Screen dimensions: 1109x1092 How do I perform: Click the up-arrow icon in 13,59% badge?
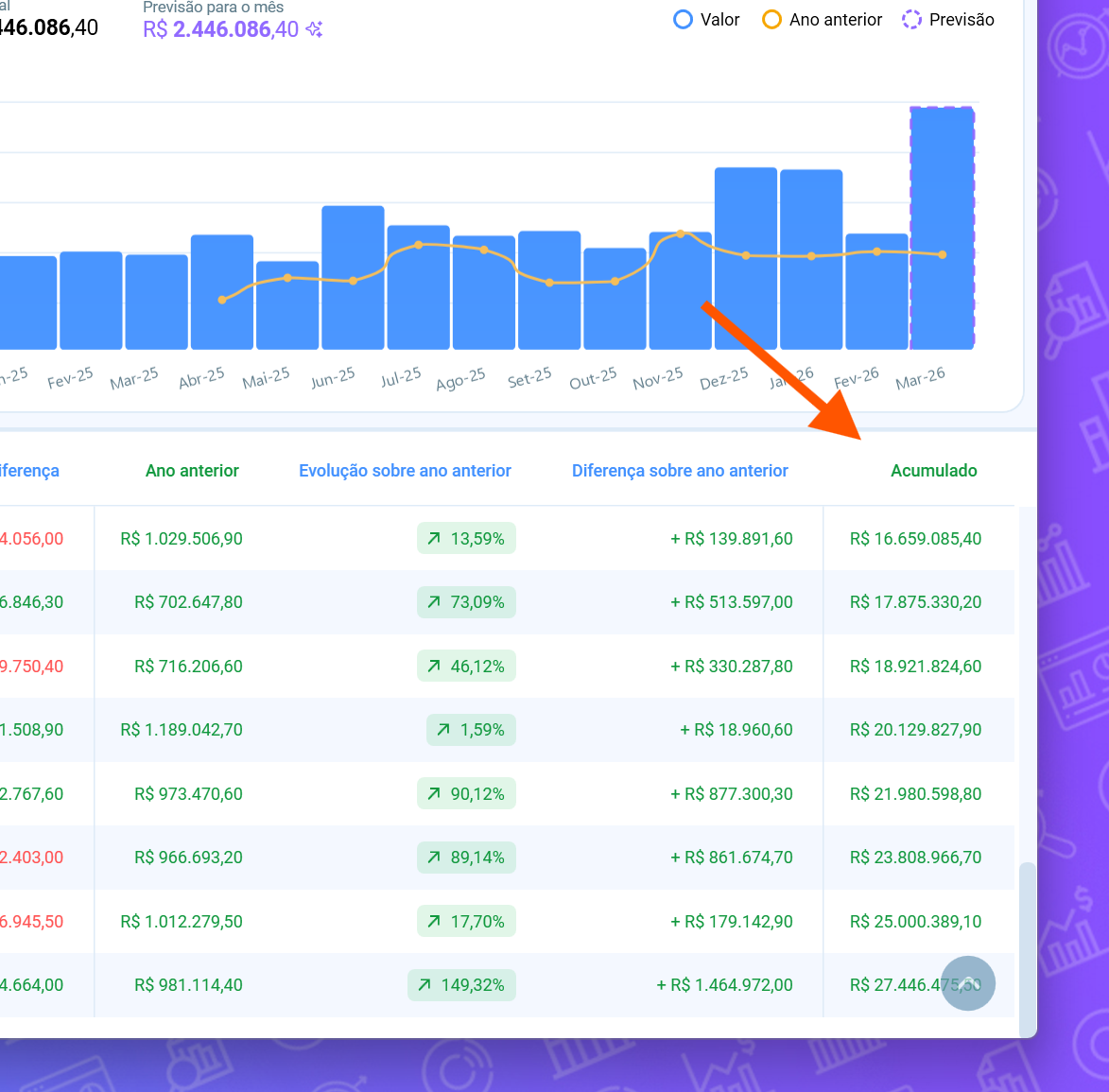(434, 539)
